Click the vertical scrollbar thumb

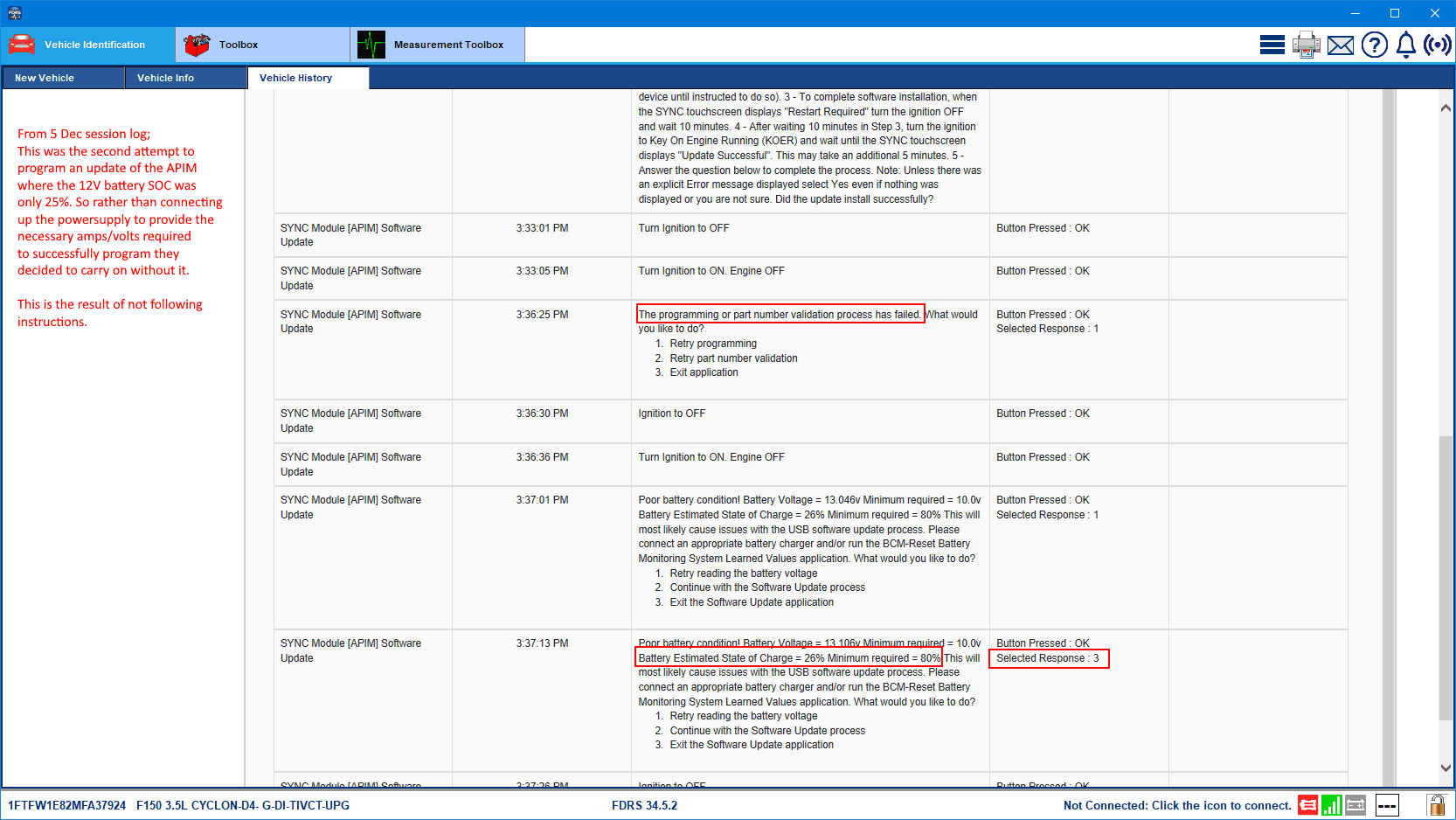pos(1446,577)
